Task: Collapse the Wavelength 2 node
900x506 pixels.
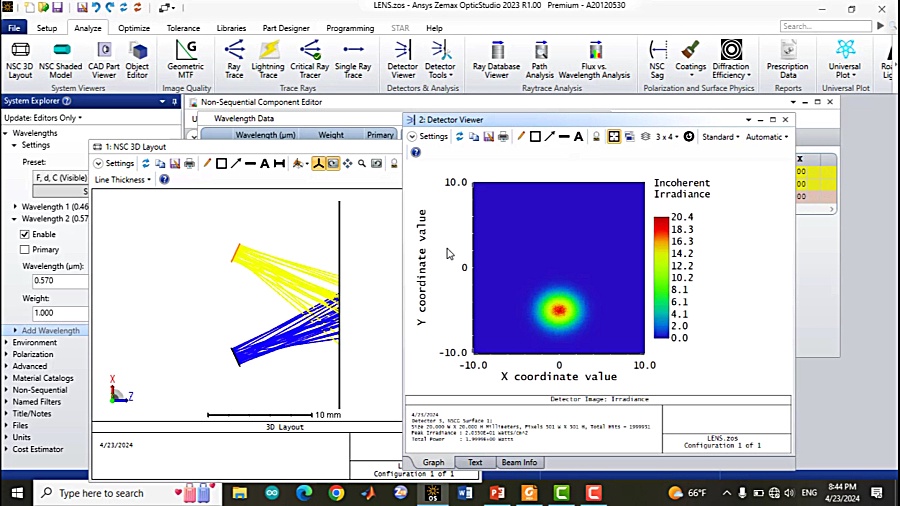Action: (15, 219)
